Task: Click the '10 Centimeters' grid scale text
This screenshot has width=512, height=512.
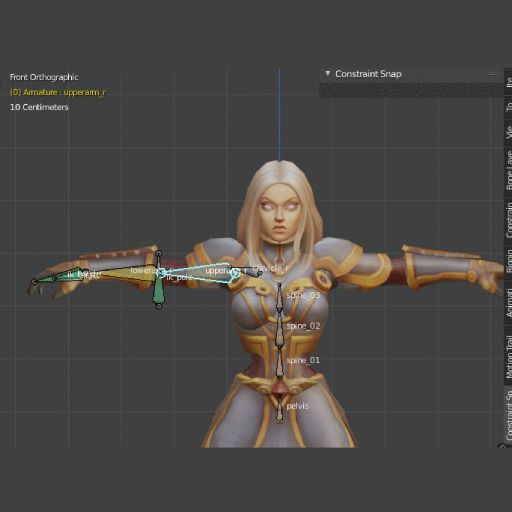Action: click(x=39, y=107)
